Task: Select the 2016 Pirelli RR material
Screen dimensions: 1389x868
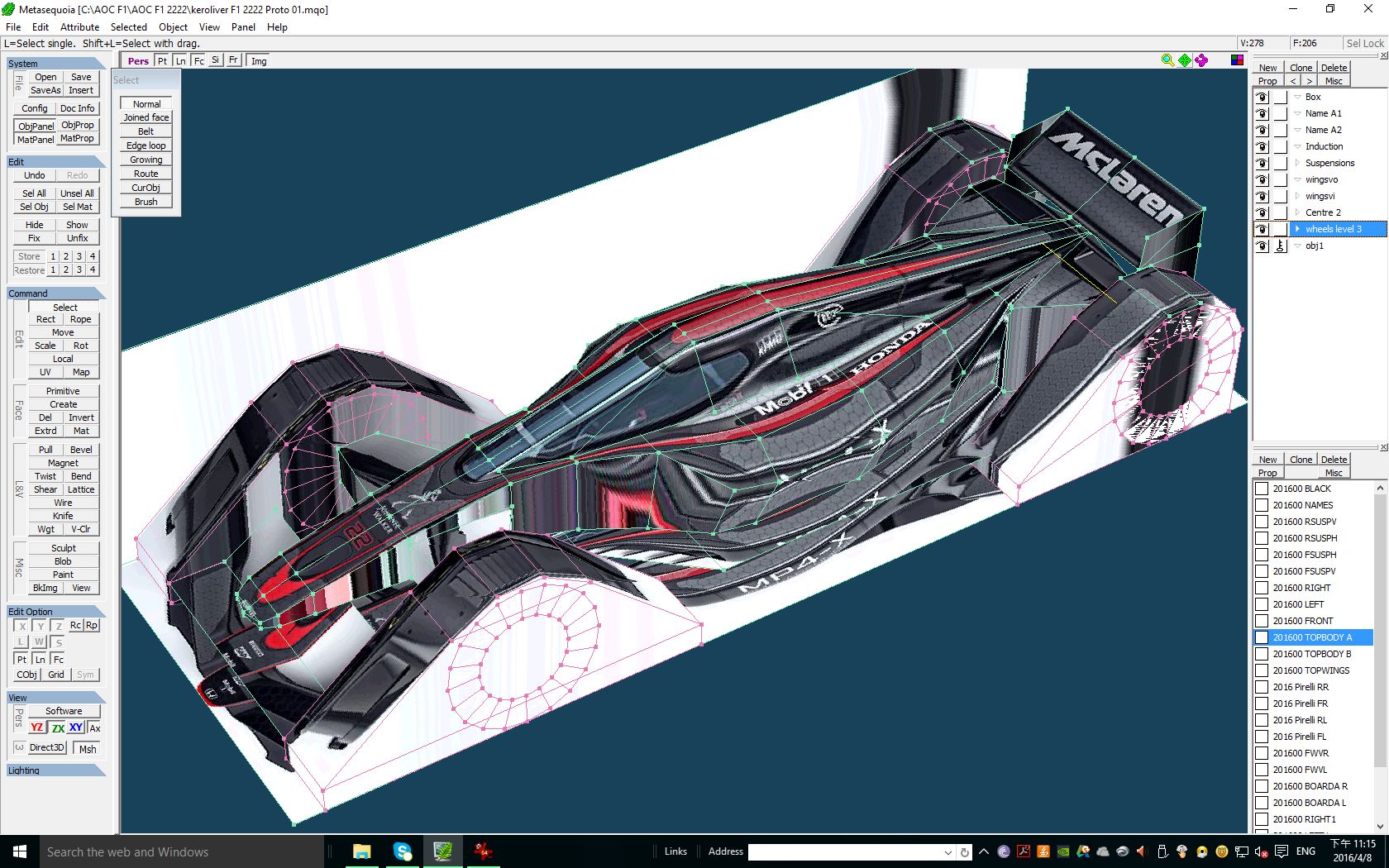Action: pos(1301,687)
